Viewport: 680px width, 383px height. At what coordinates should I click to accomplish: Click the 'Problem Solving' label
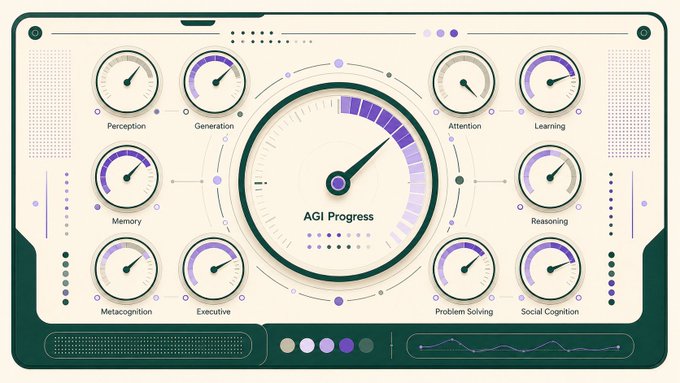pyautogui.click(x=464, y=312)
